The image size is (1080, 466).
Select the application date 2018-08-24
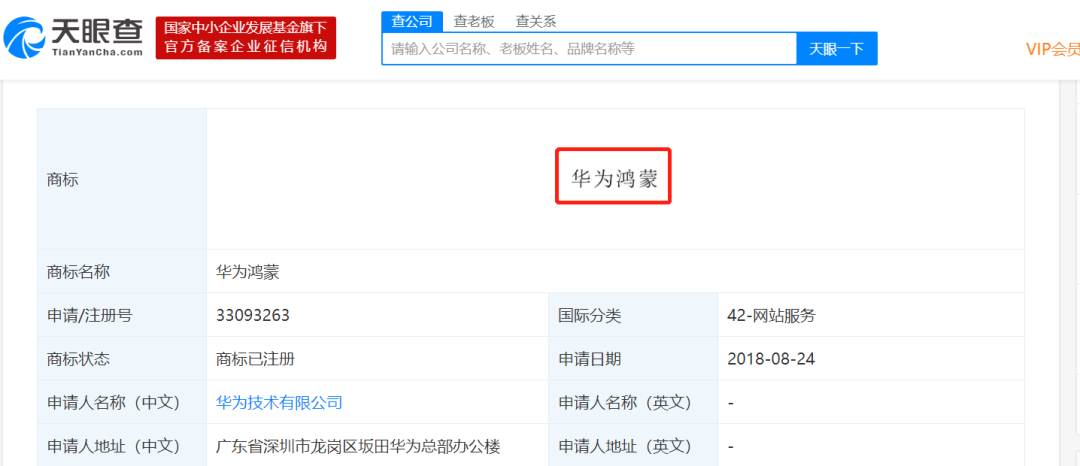click(x=771, y=359)
